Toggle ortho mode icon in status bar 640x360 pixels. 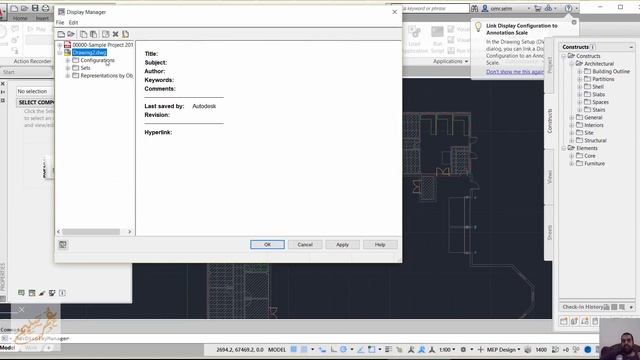[333, 349]
